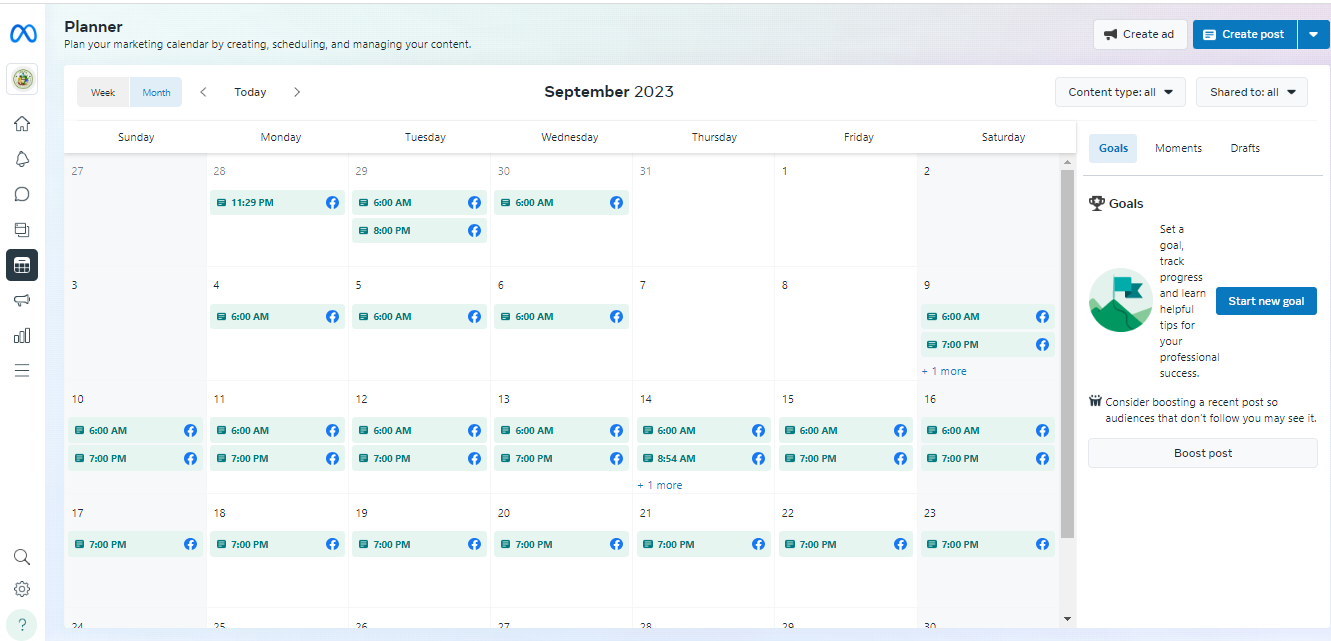Click scrollbar up arrow in calendar
The width and height of the screenshot is (1331, 641).
pyautogui.click(x=1067, y=164)
